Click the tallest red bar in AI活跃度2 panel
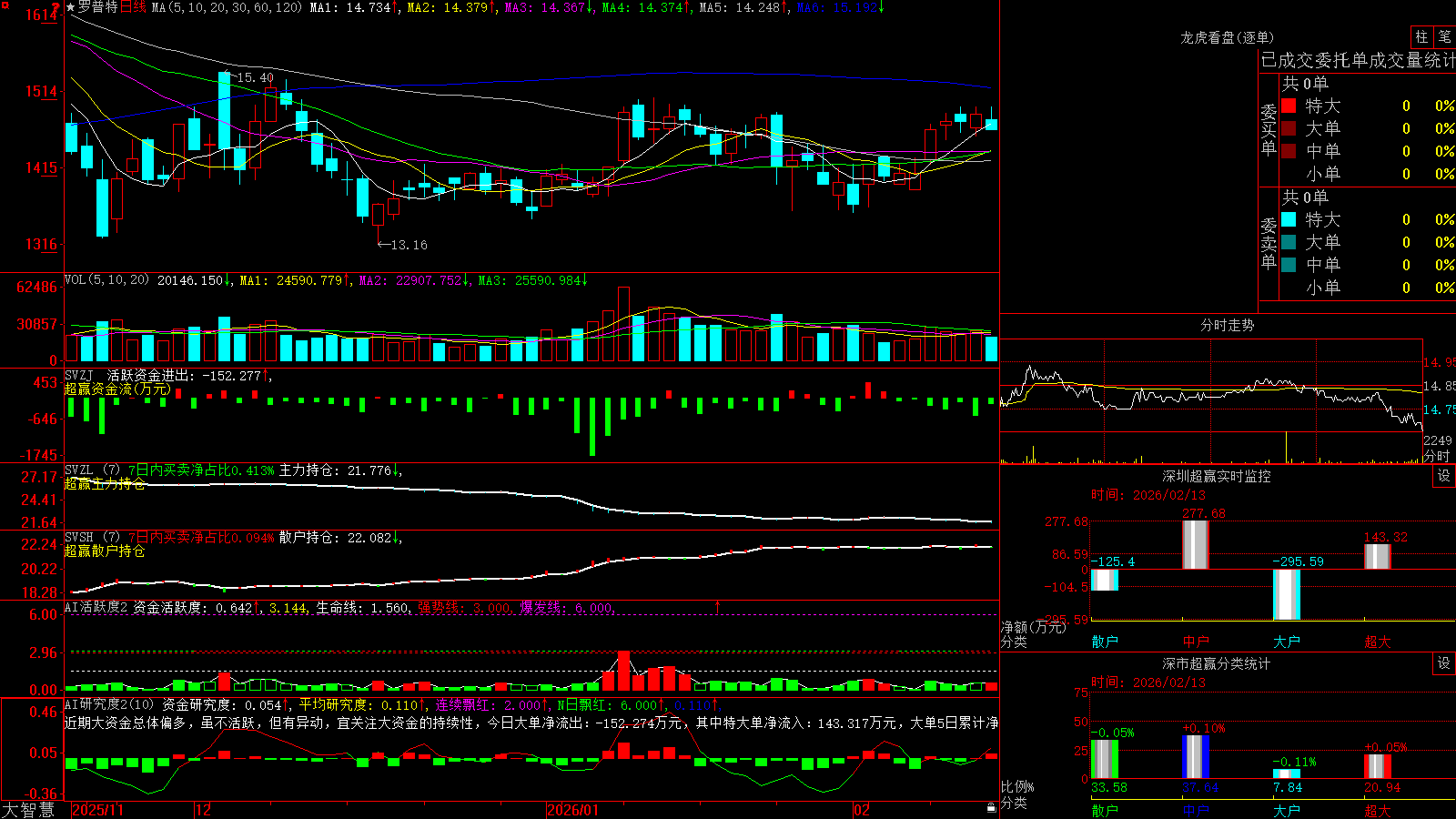 click(x=623, y=671)
